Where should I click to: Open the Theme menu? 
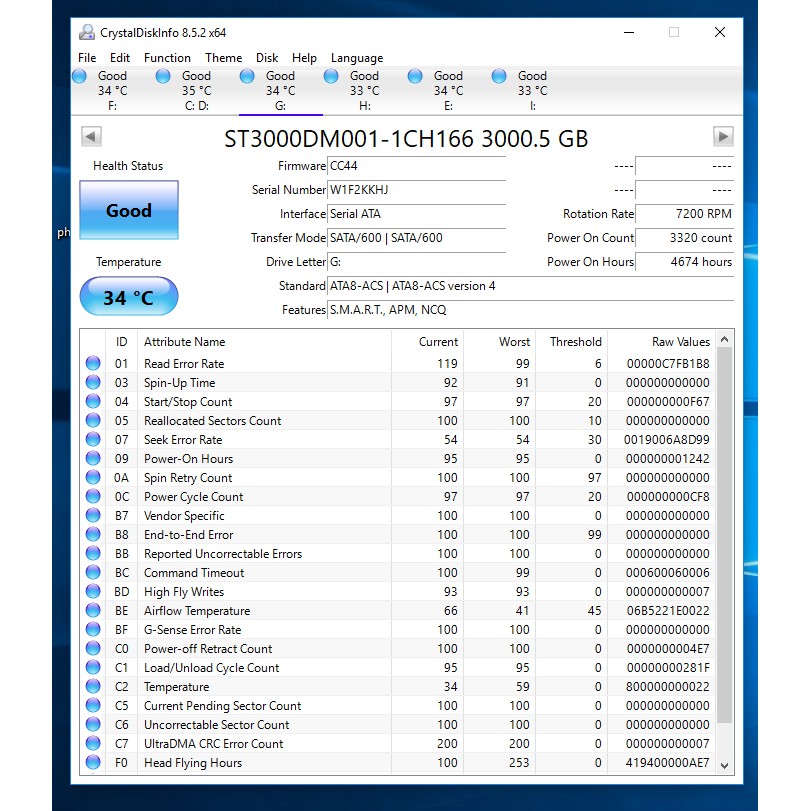(x=223, y=58)
